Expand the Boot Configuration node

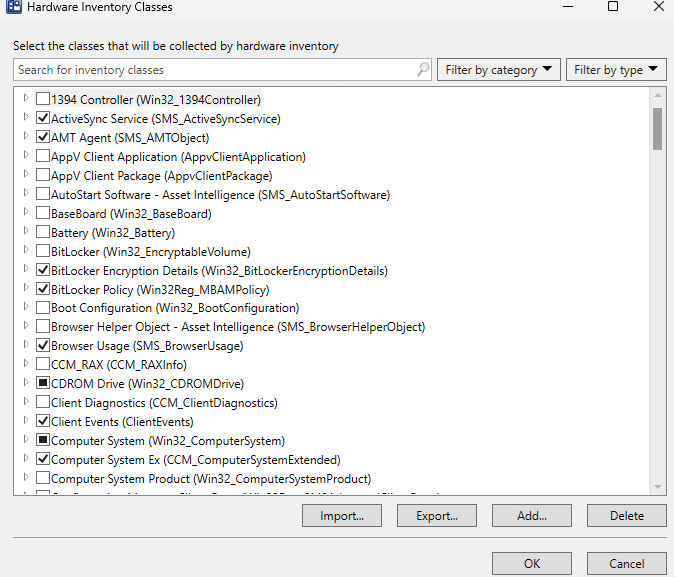pos(26,306)
